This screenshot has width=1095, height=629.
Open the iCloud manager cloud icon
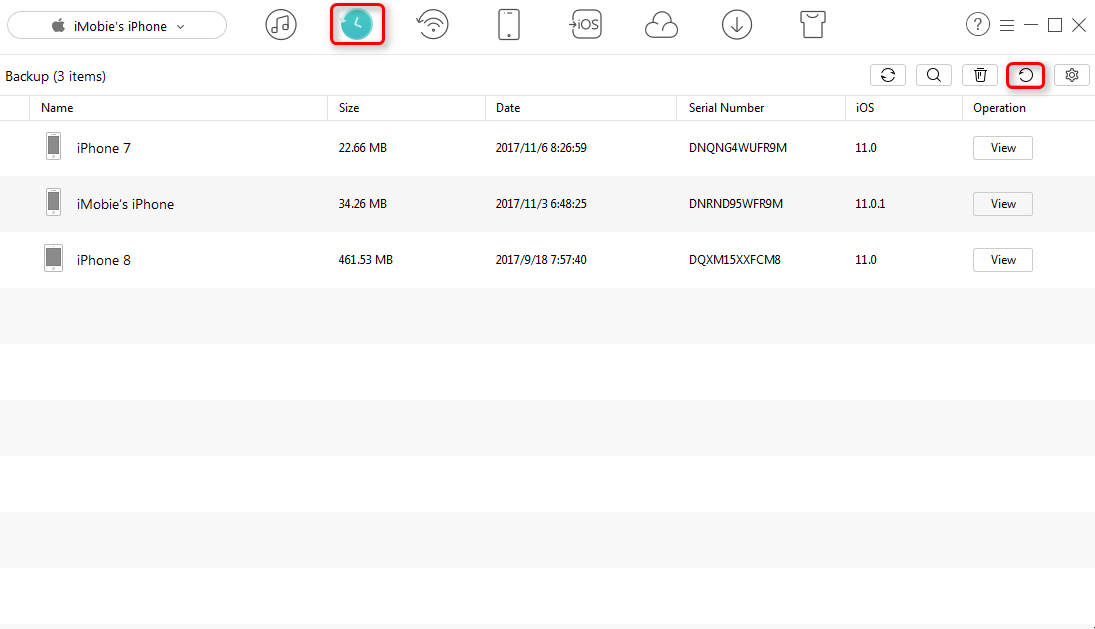coord(661,26)
